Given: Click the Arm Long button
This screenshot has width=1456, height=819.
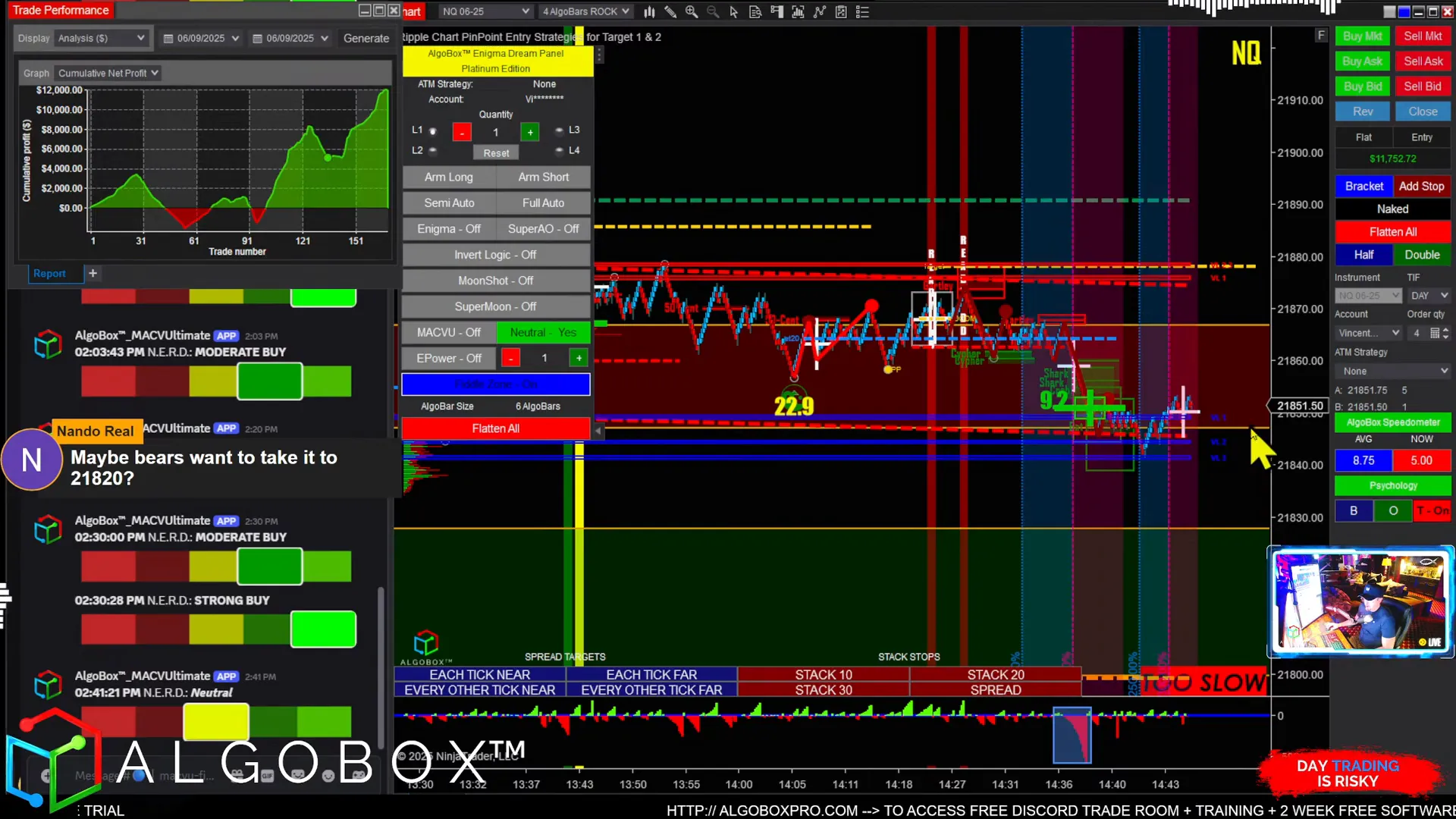Looking at the screenshot, I should [x=449, y=177].
